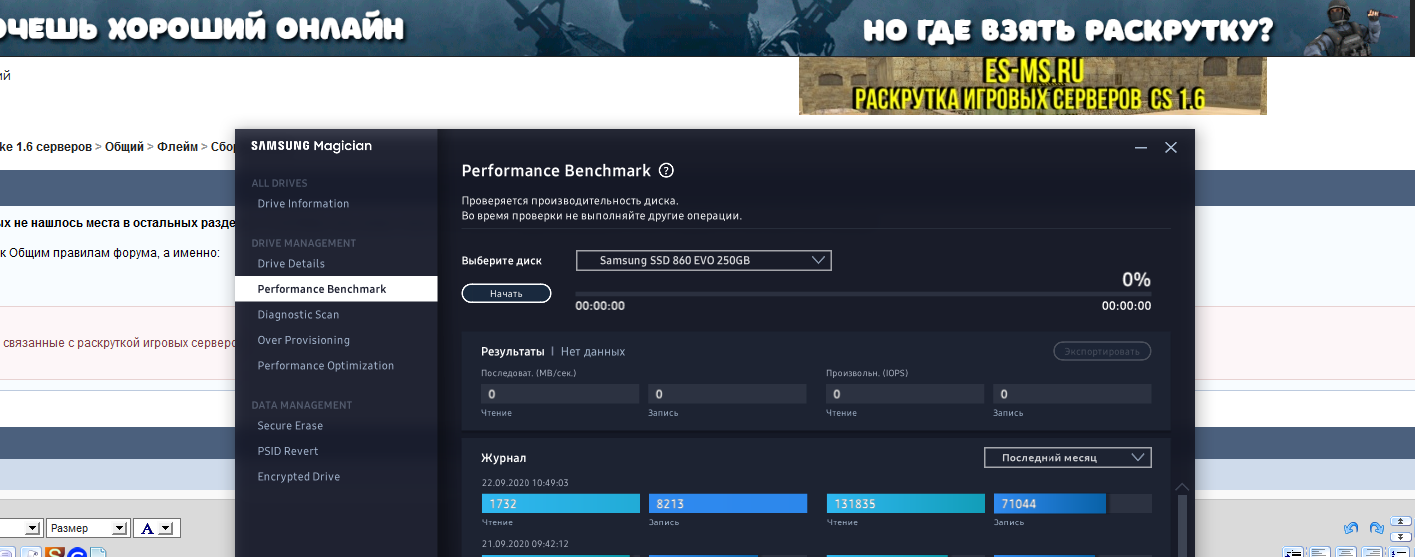Open the font family dropdown left of Размер
Screen dimensions: 1415x557
pyautogui.click(x=20, y=528)
